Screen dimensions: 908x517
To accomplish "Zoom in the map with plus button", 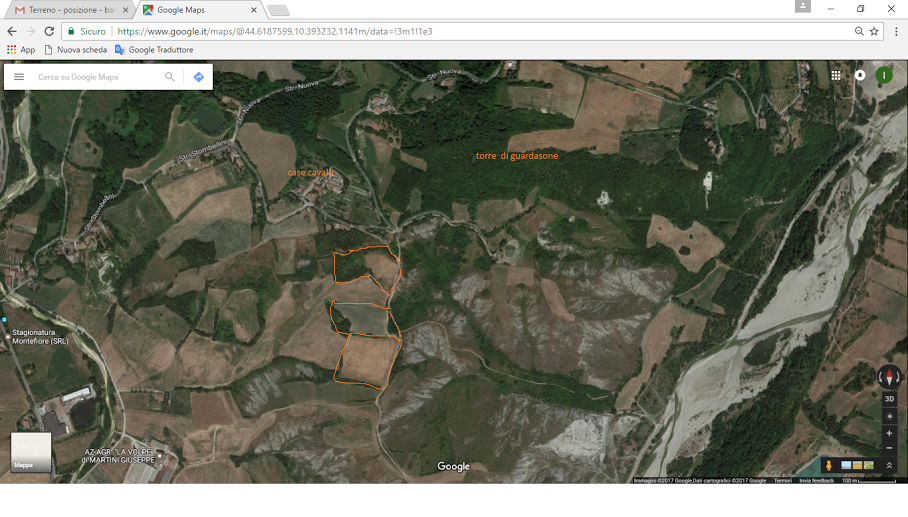I will [889, 434].
